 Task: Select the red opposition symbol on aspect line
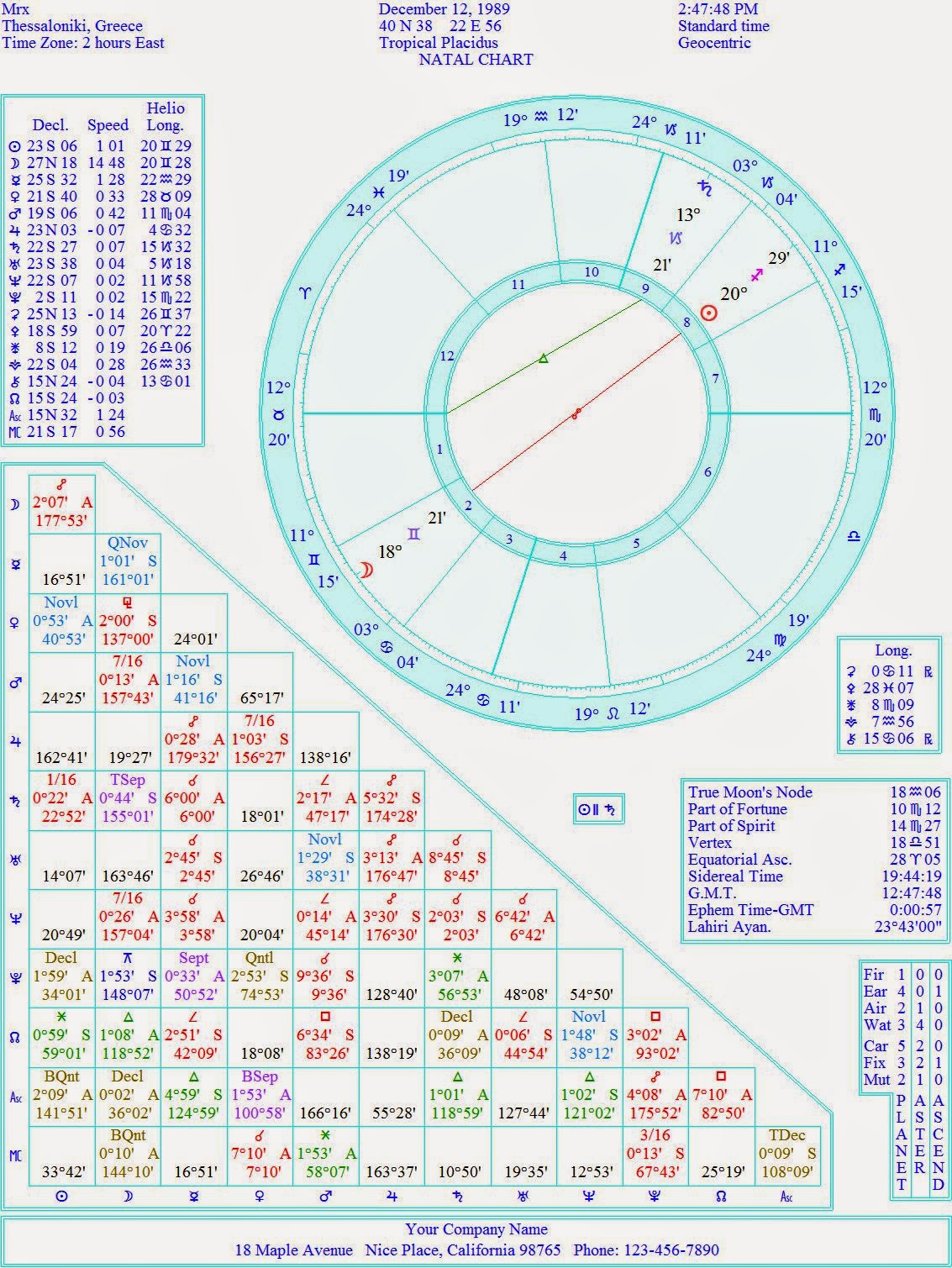[x=576, y=413]
